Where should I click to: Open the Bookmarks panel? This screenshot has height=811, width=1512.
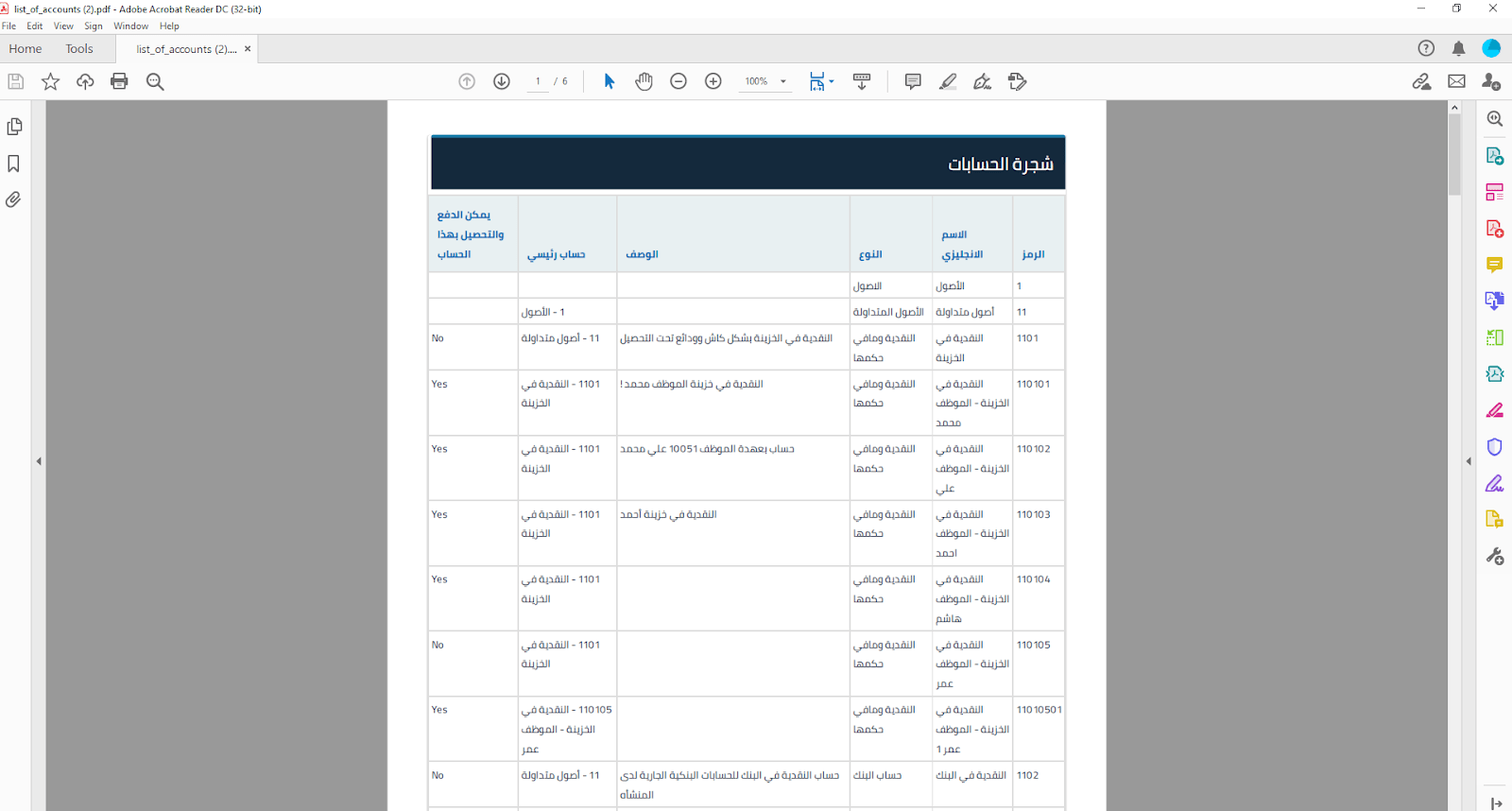click(x=13, y=164)
